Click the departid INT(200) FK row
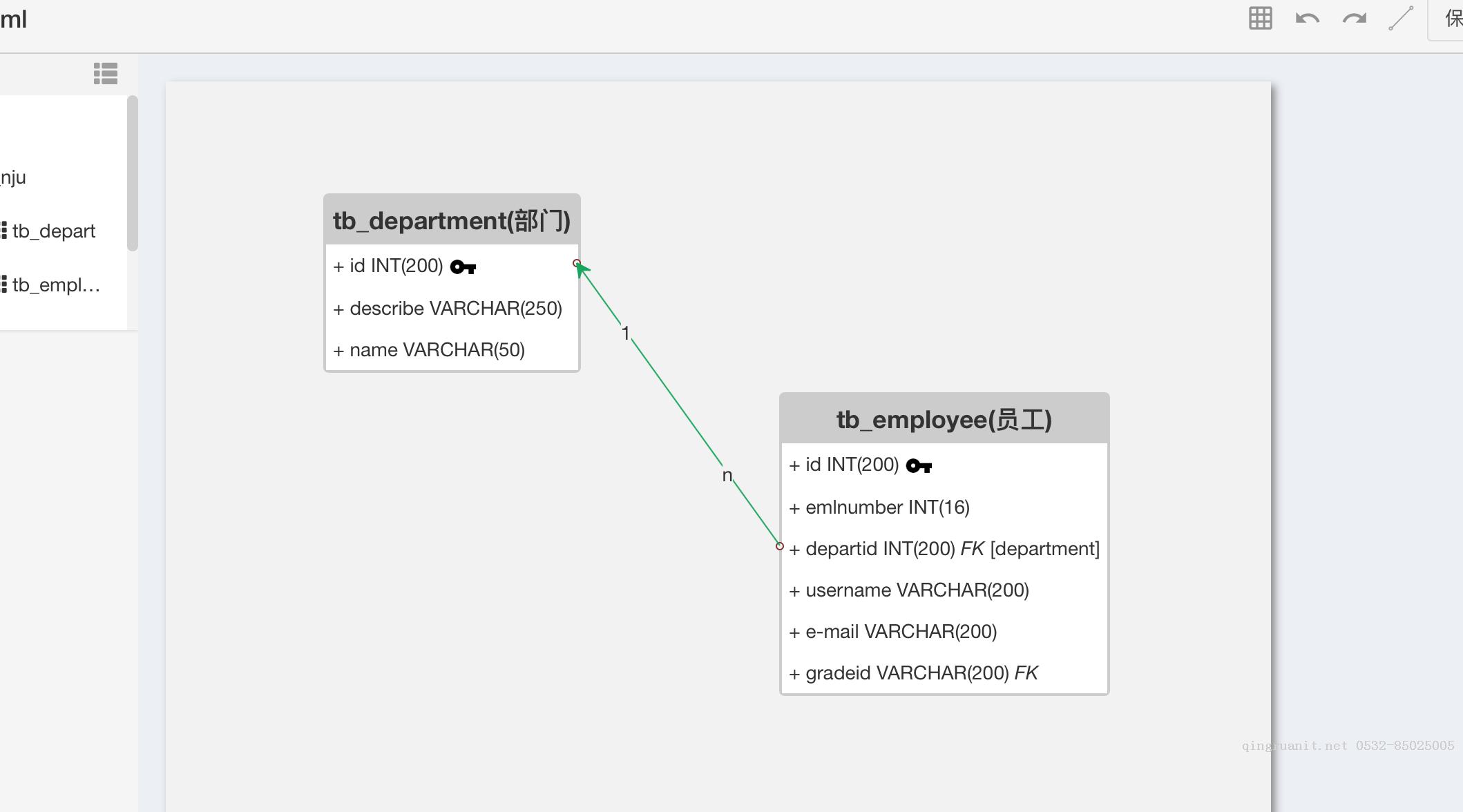Image resolution: width=1463 pixels, height=812 pixels. tap(944, 549)
